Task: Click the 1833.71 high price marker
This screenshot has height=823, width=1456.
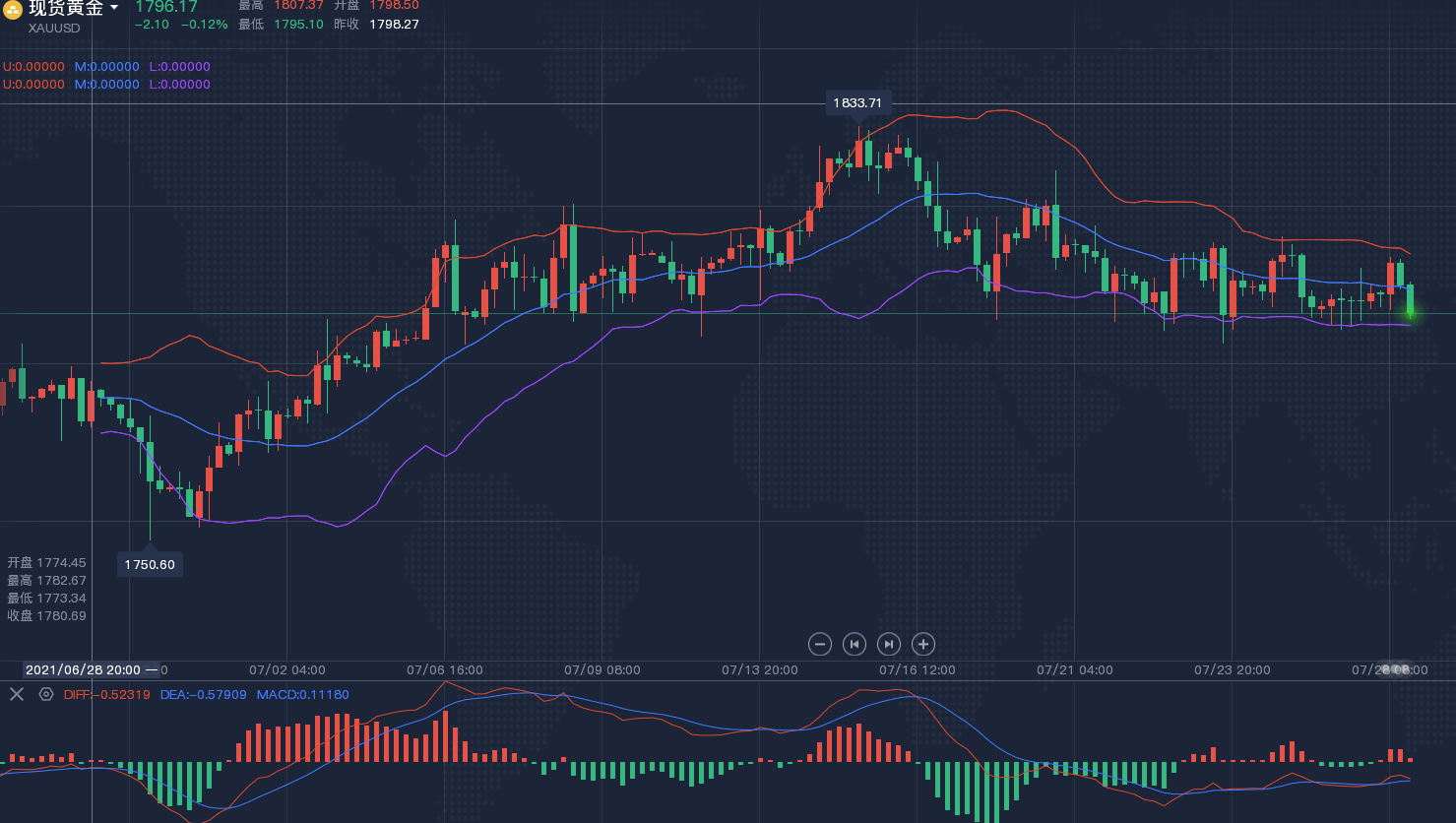Action: tap(857, 102)
